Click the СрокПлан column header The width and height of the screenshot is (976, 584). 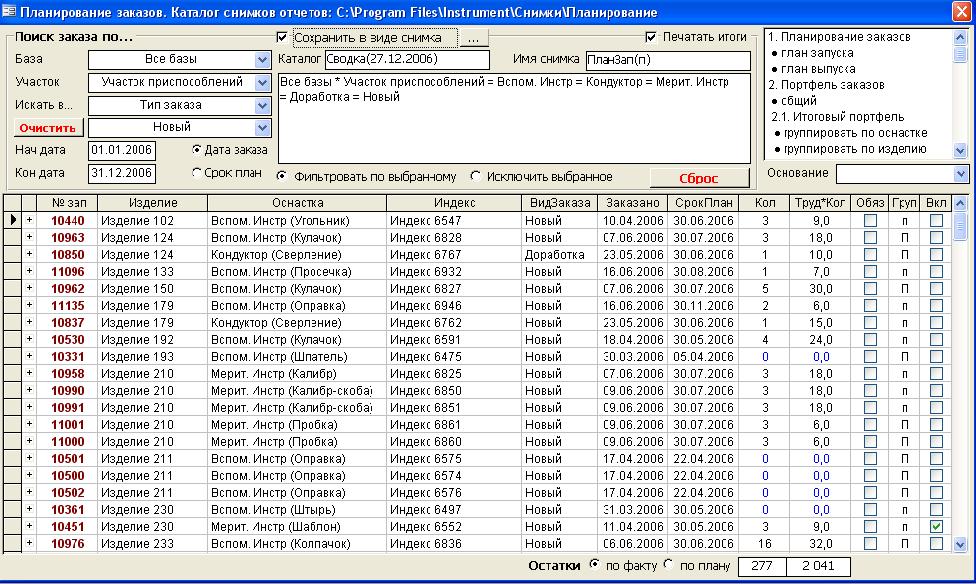[703, 203]
